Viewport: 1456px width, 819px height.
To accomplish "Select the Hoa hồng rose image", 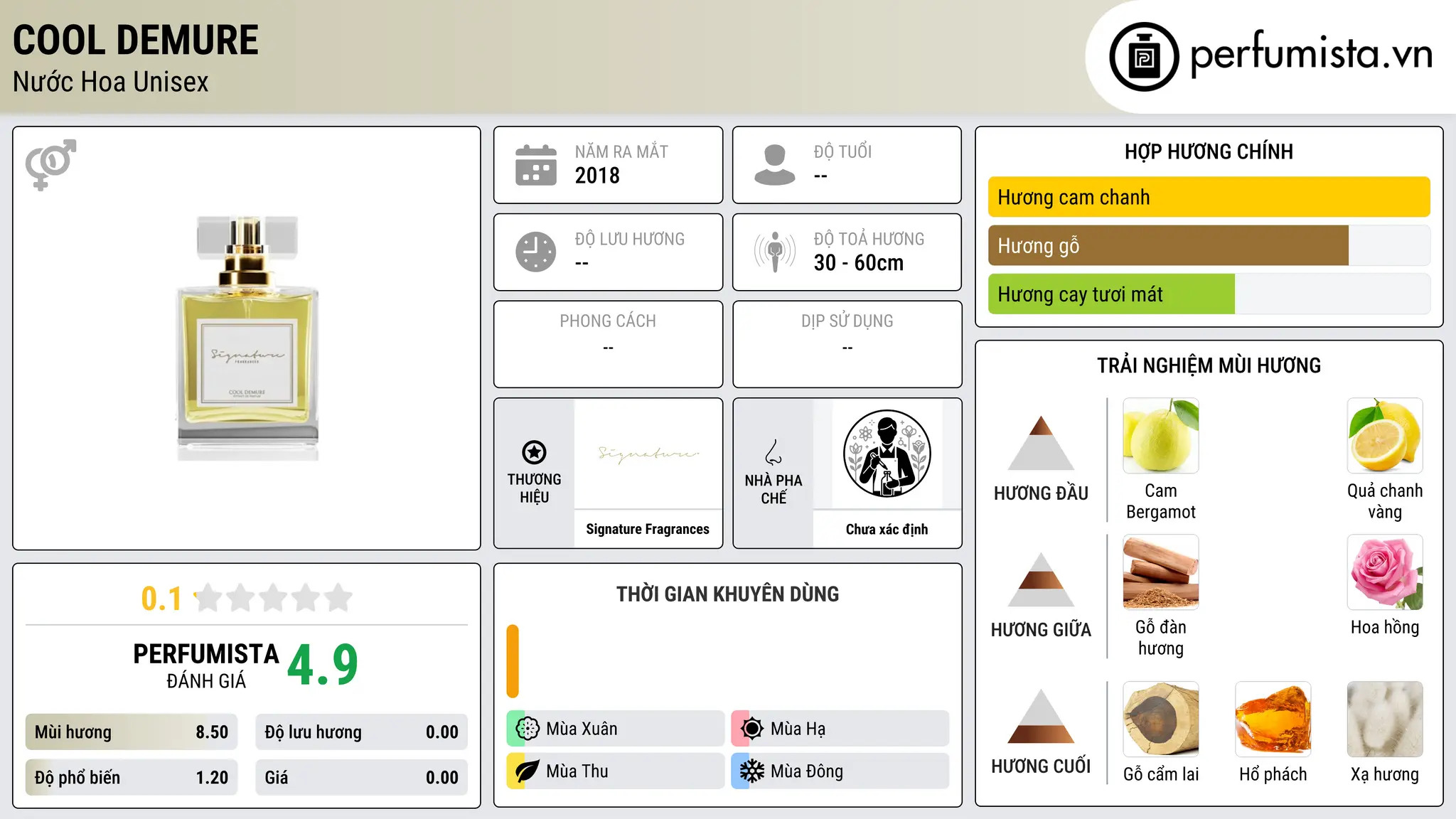I will [x=1385, y=572].
